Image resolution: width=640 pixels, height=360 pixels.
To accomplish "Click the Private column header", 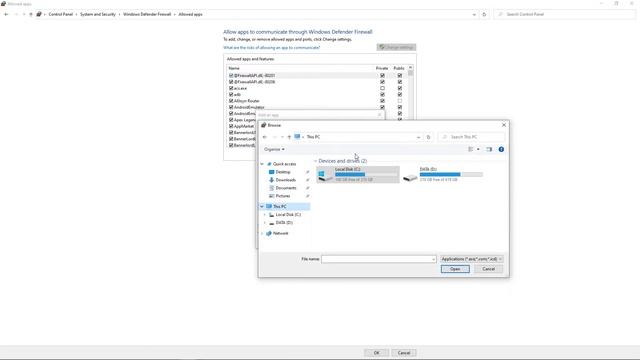I will [x=382, y=68].
